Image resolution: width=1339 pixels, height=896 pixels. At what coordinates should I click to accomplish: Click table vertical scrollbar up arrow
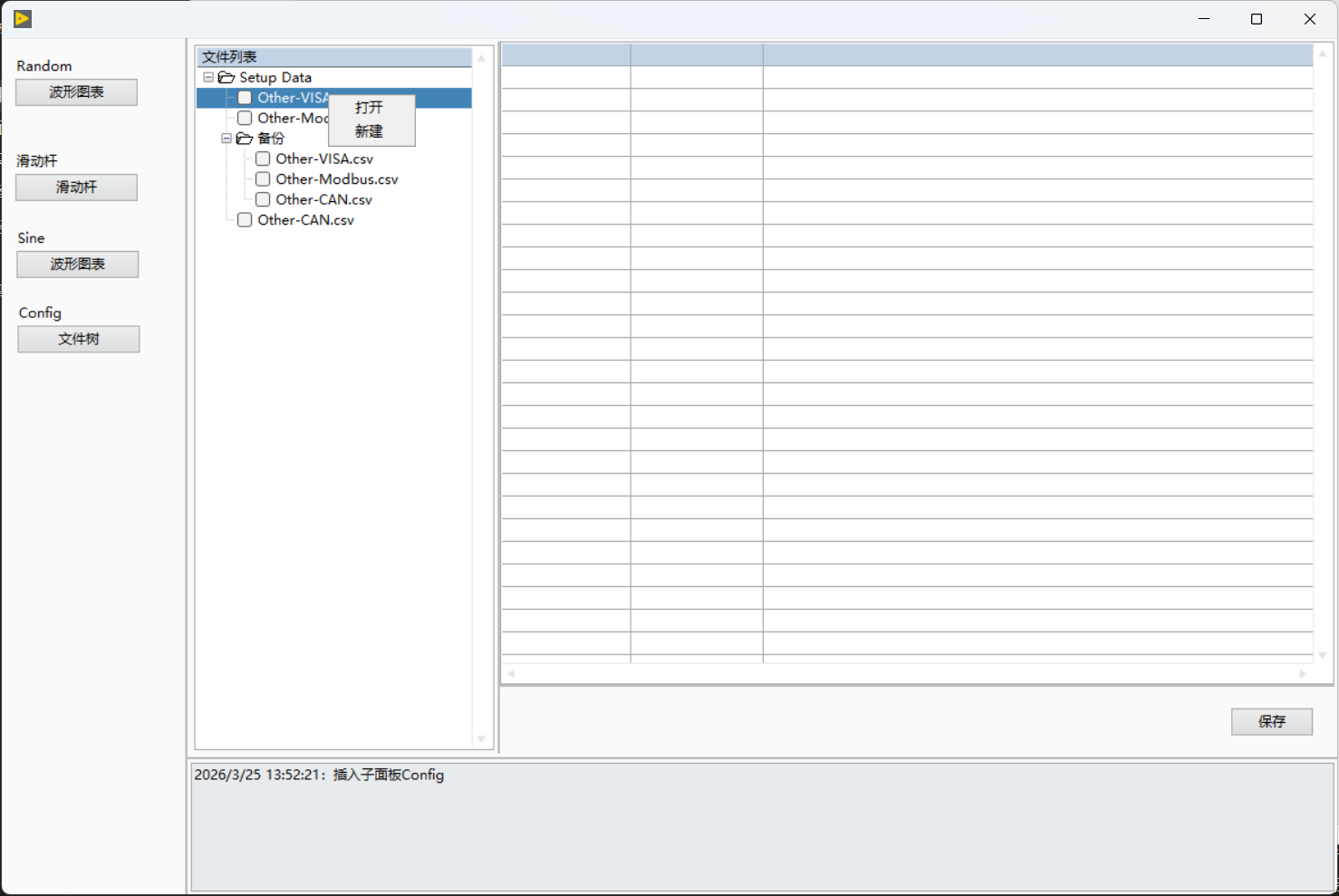[x=1323, y=54]
